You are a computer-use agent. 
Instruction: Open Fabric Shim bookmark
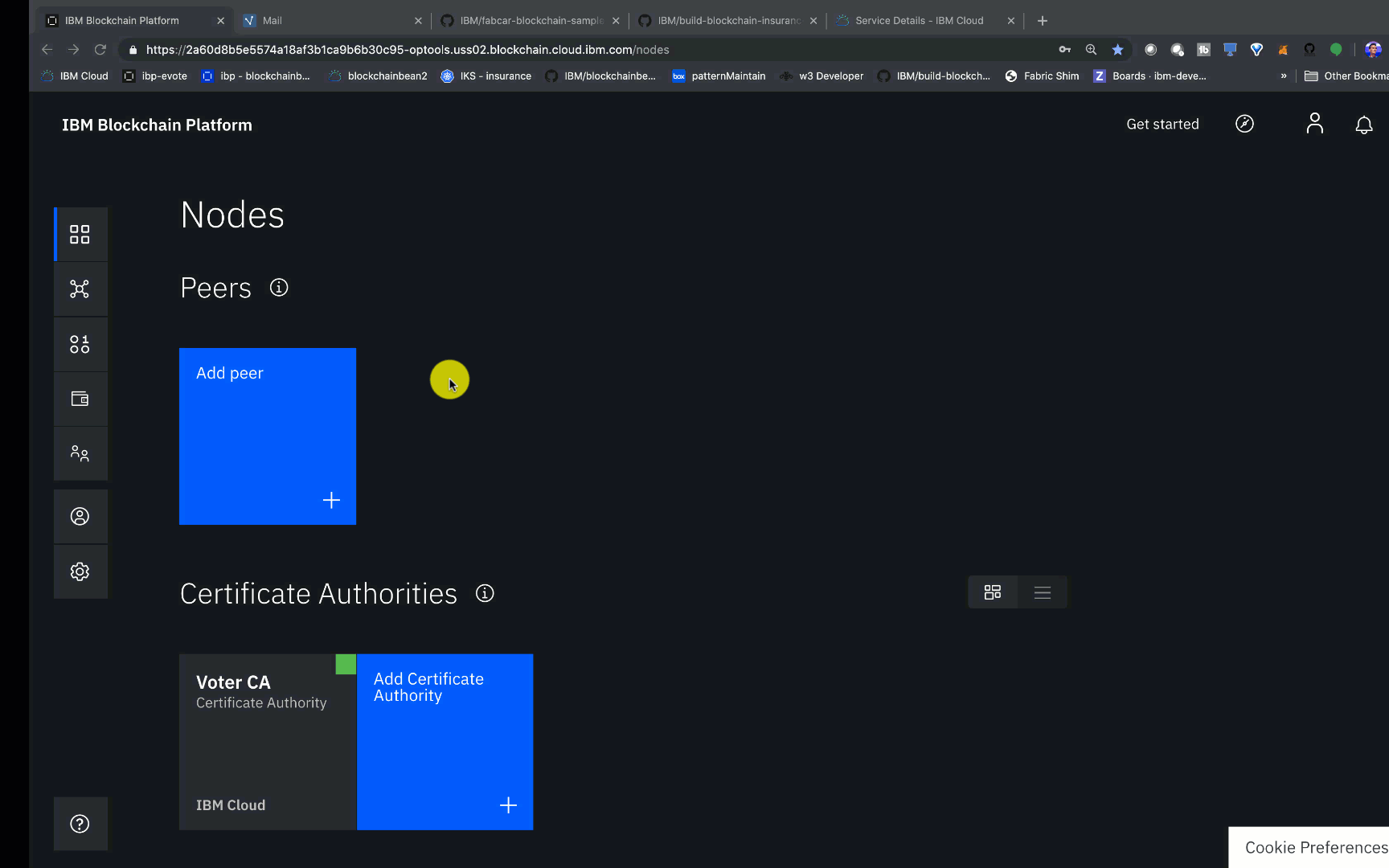click(1043, 76)
